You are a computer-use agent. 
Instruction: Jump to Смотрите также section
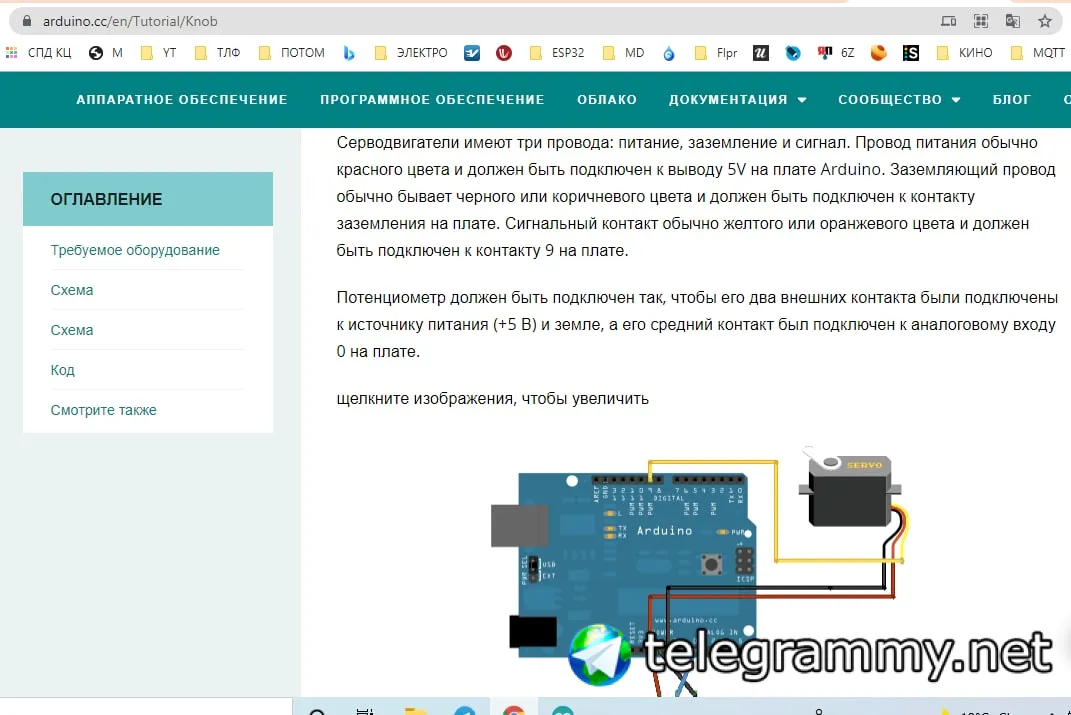pos(103,410)
